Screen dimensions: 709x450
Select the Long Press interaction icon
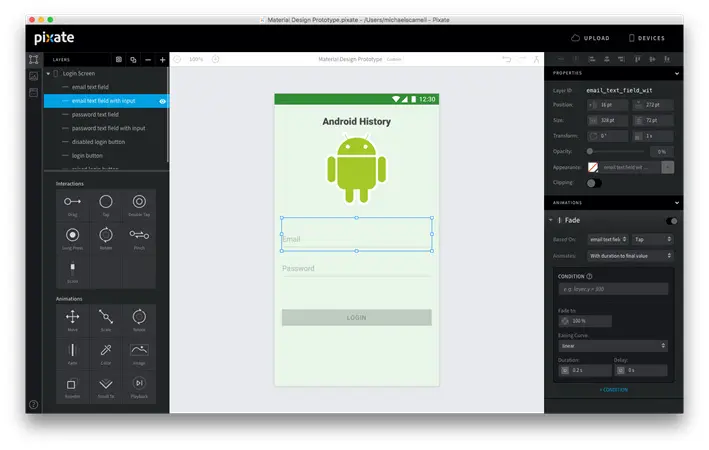pyautogui.click(x=72, y=235)
